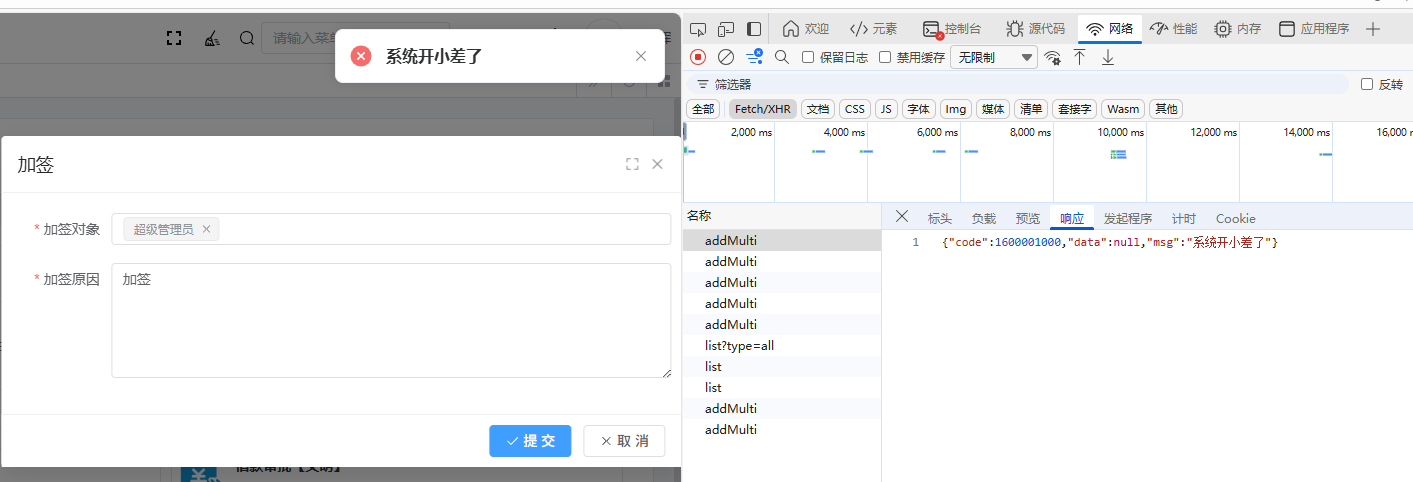
Task: Toggle device emulation icon in DevTools
Action: tap(726, 29)
